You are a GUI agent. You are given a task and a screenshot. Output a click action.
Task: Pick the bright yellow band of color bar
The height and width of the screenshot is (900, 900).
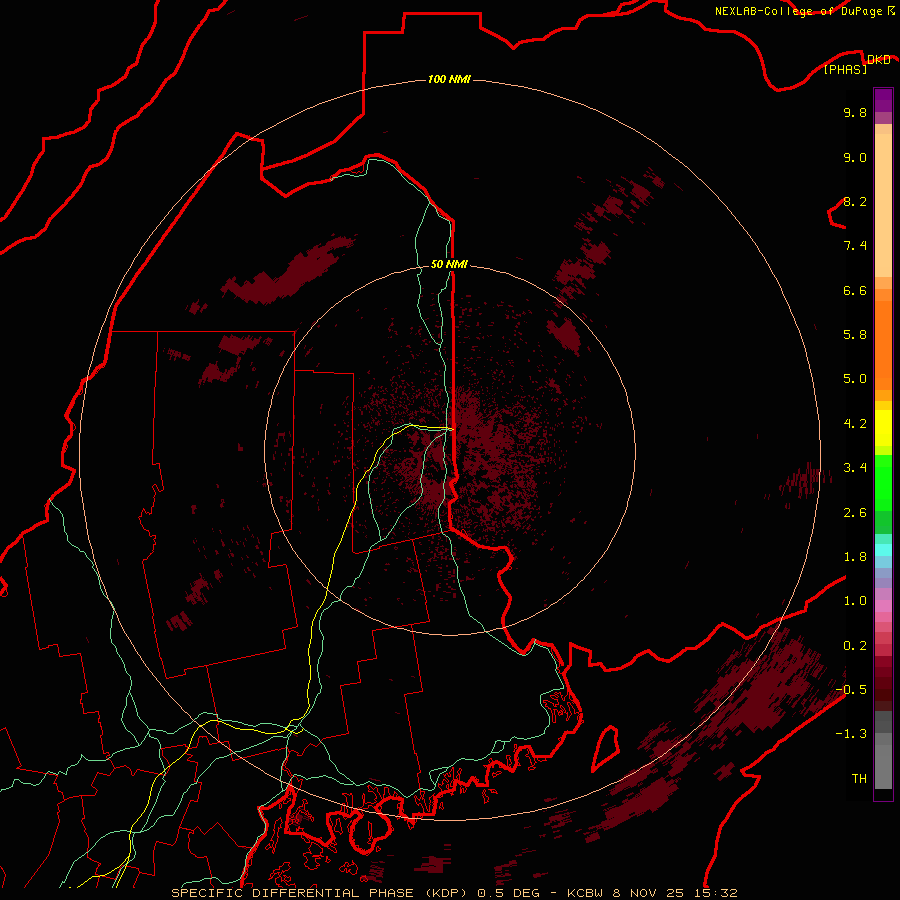[883, 428]
